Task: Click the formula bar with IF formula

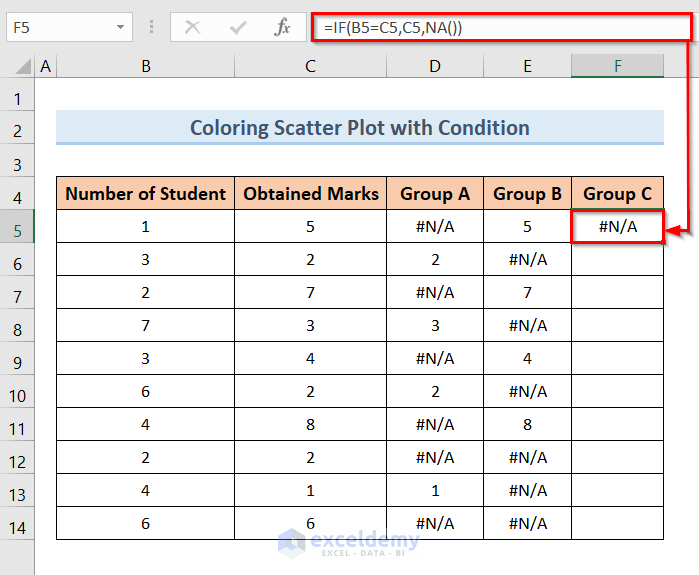Action: click(500, 28)
